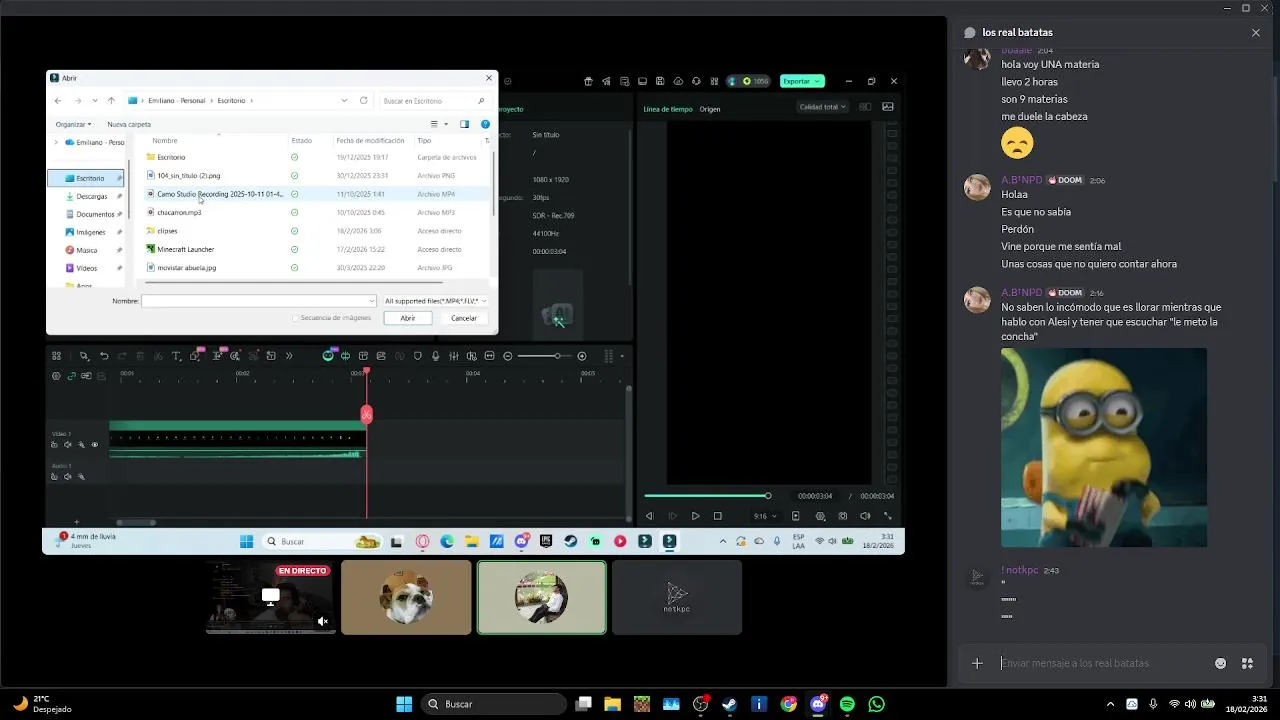
Task: Click the marker shield icon in the timeline toolbar
Action: pyautogui.click(x=417, y=356)
